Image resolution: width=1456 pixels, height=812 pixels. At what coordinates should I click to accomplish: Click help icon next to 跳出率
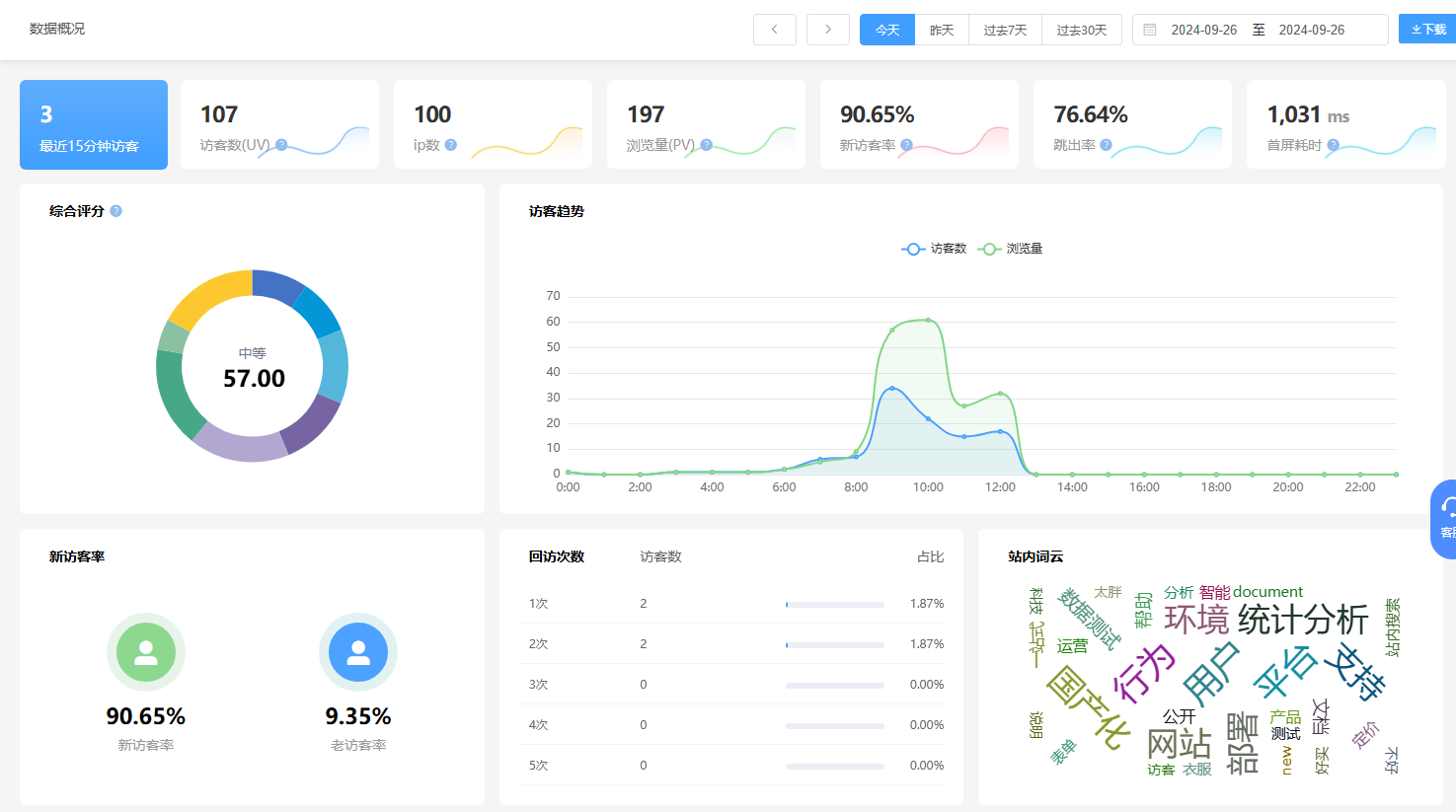[1106, 145]
